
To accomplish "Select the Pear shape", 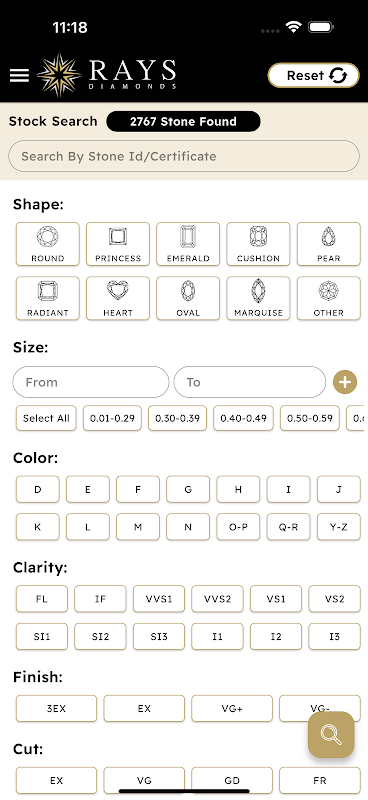I will point(329,244).
